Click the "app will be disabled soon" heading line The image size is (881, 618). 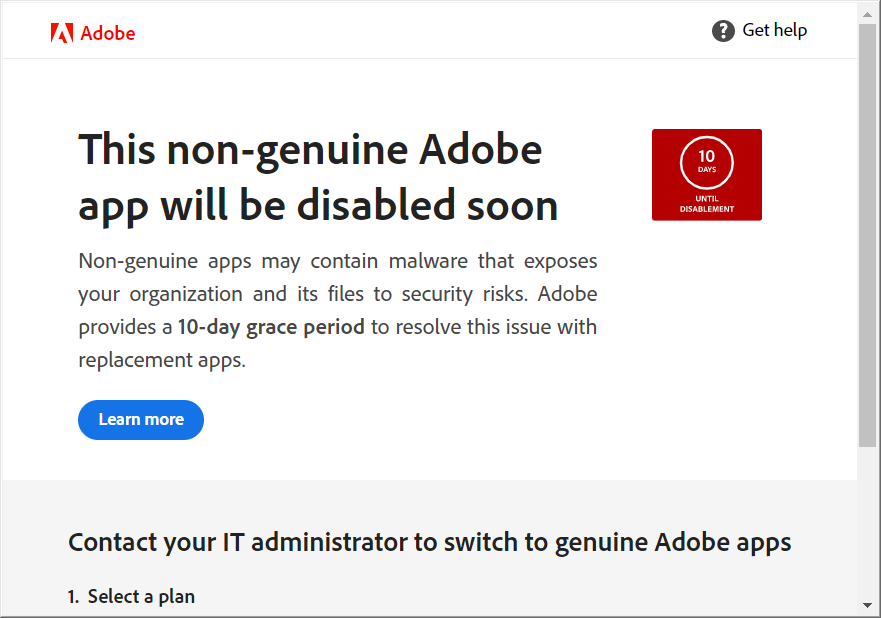[x=318, y=206]
